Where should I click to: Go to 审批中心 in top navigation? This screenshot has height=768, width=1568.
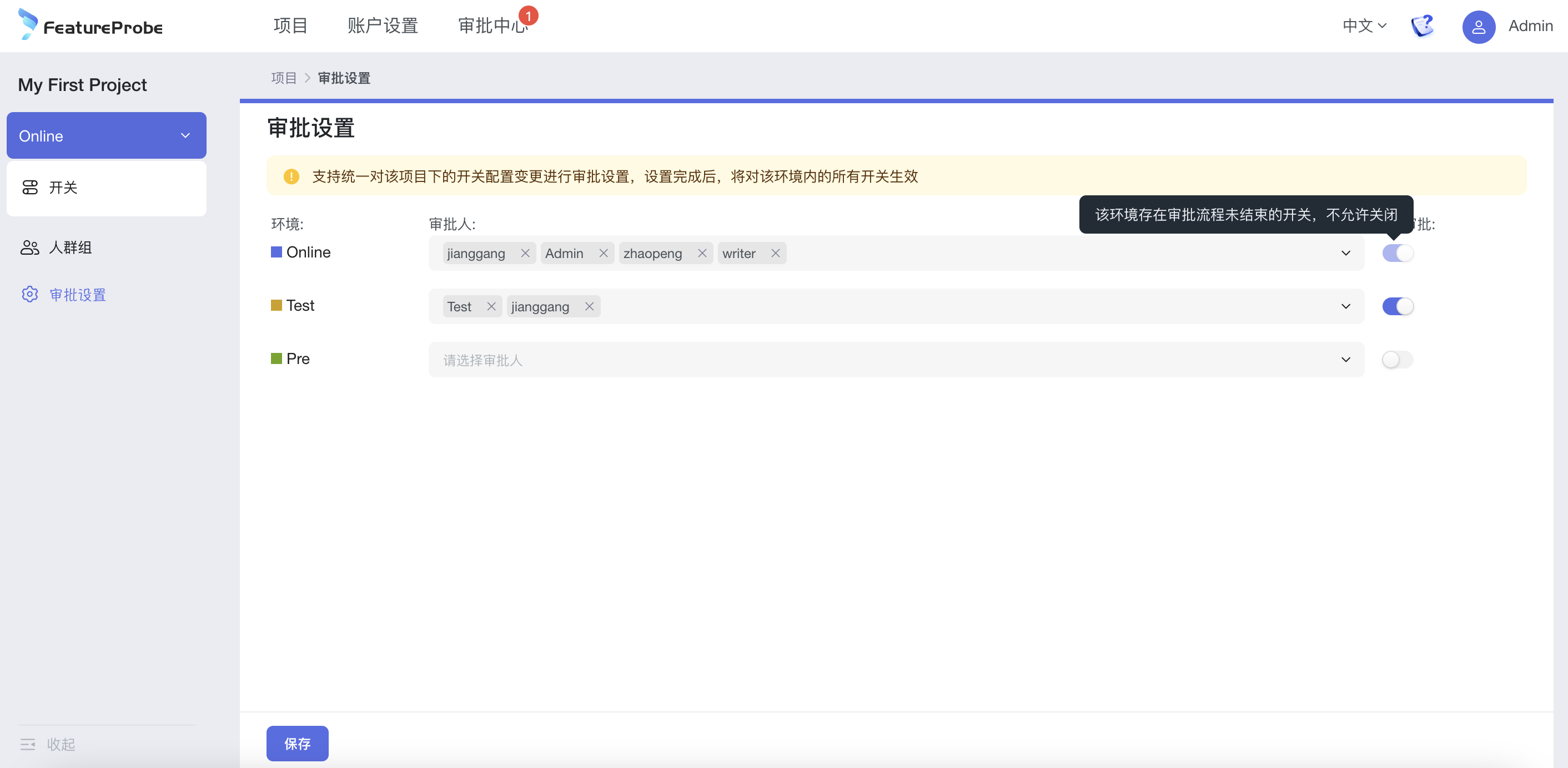click(492, 26)
